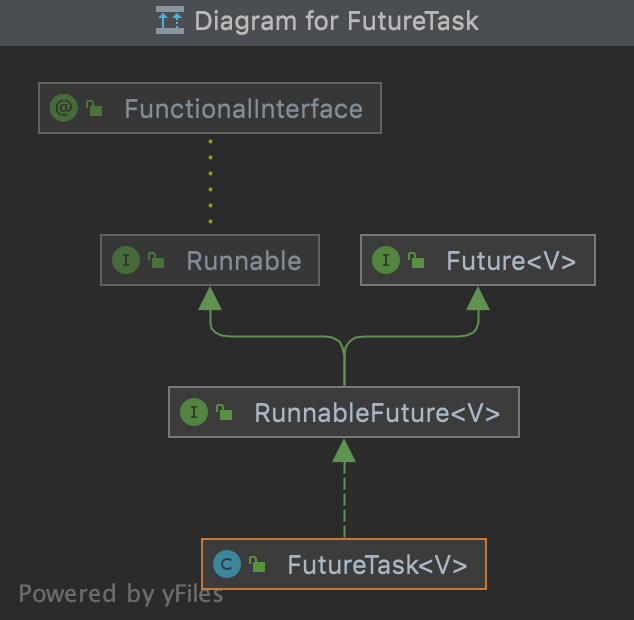This screenshot has width=634, height=620.
Task: Click the yellow dotted edge below FunctionalInterface
Action: [210, 180]
